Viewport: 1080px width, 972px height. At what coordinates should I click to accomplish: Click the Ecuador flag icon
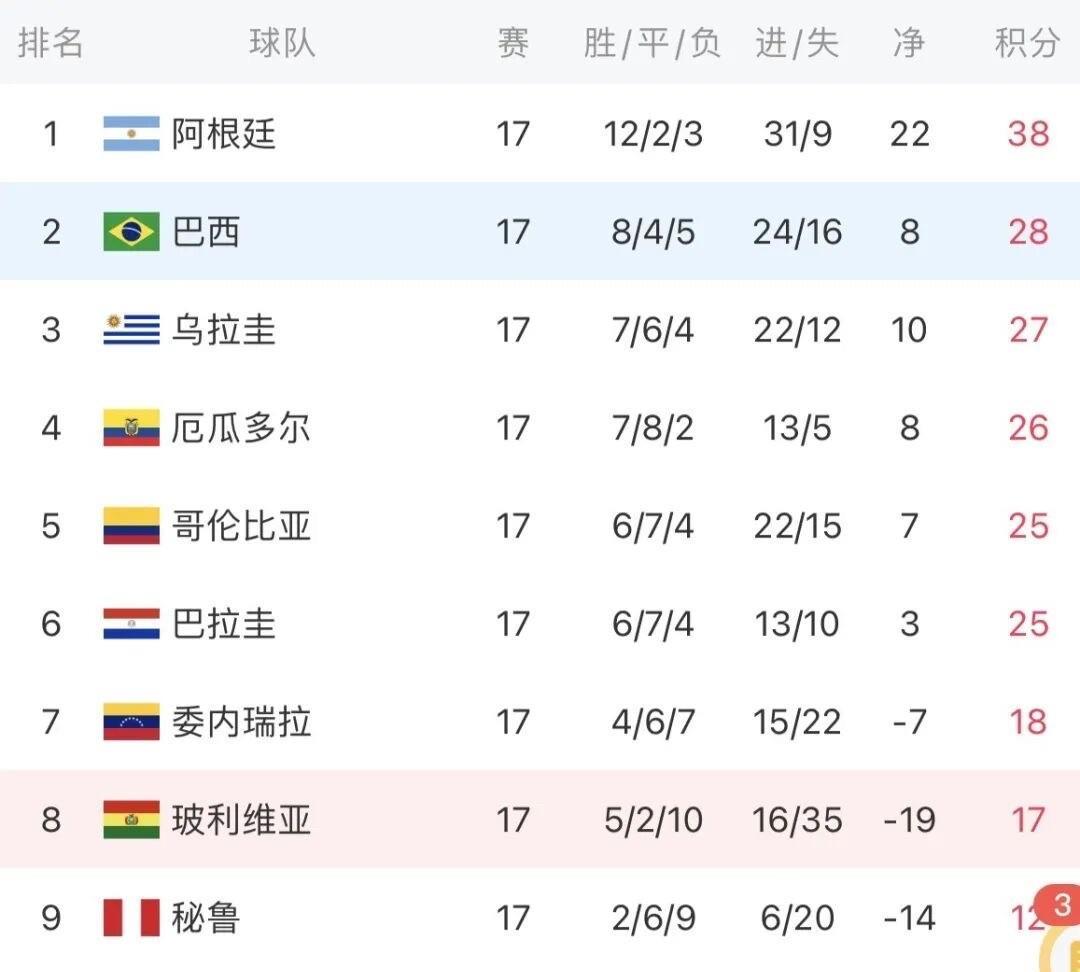point(131,428)
